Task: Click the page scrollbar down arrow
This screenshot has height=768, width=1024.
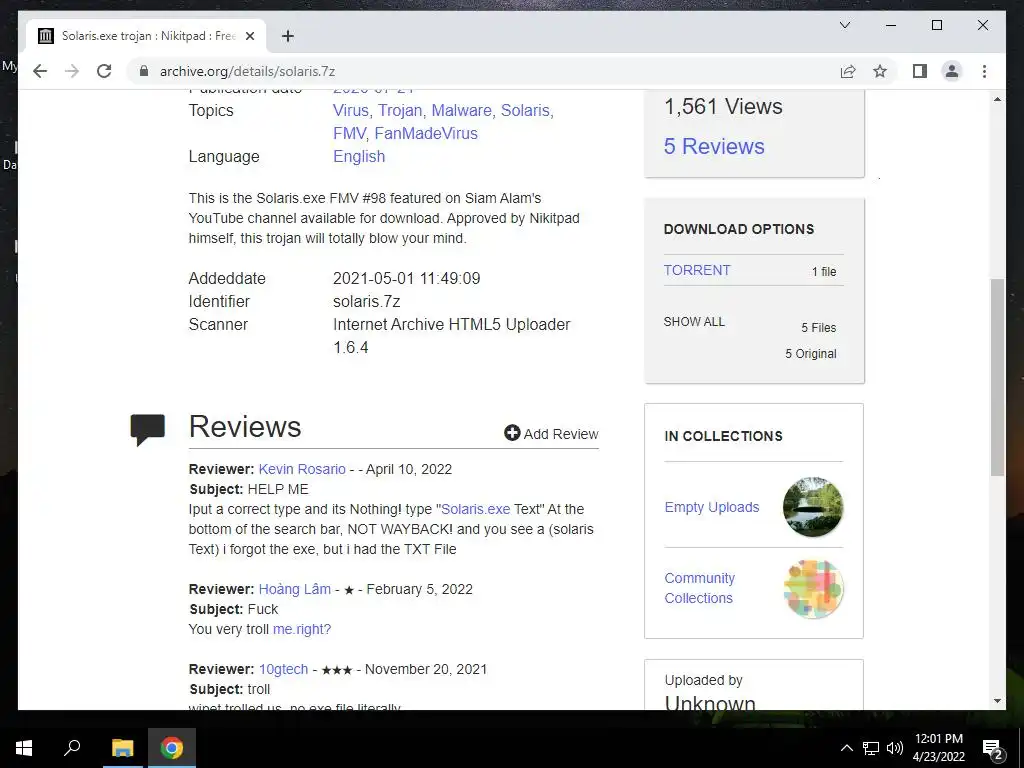Action: click(997, 701)
